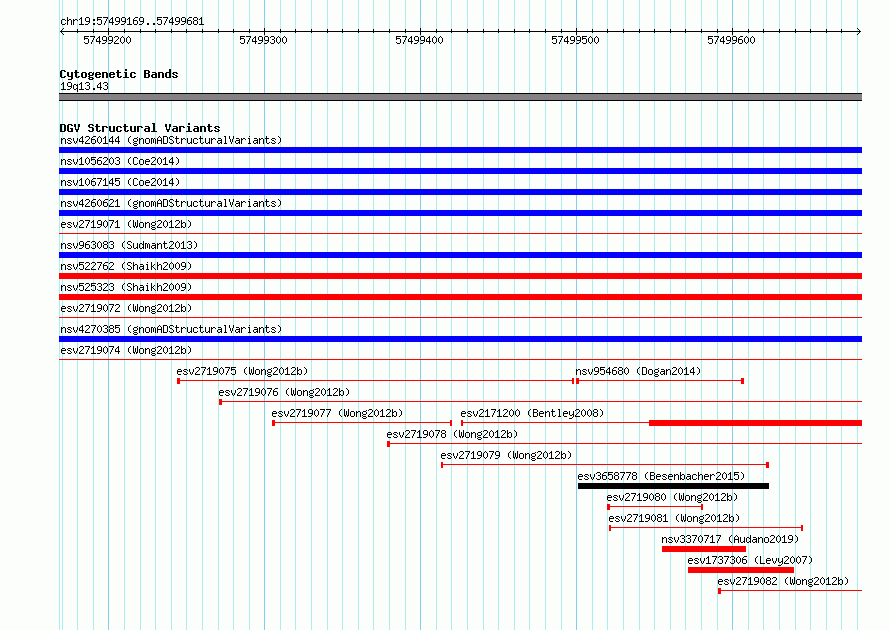This screenshot has height=630, width=890.
Task: Click the blue bar under nsv1056203
Action: point(460,171)
